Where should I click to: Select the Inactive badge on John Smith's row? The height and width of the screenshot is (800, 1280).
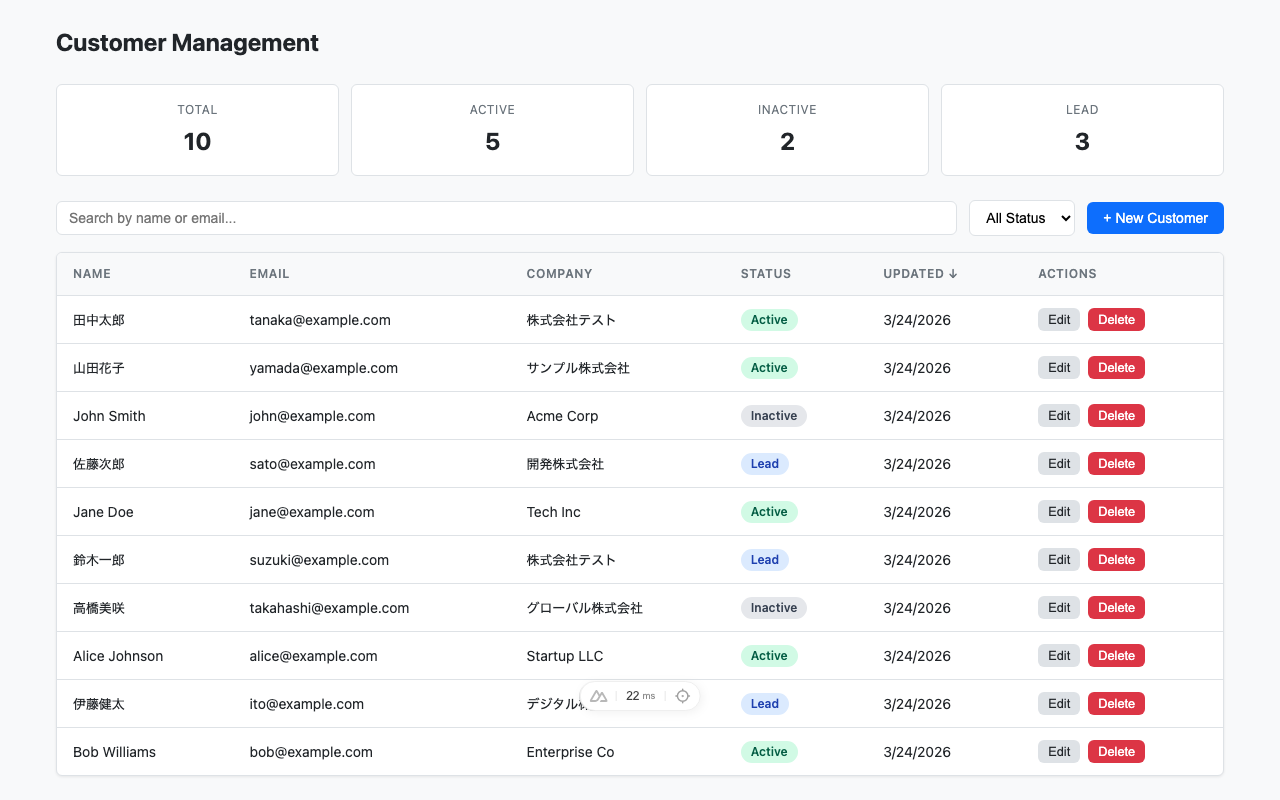[773, 416]
